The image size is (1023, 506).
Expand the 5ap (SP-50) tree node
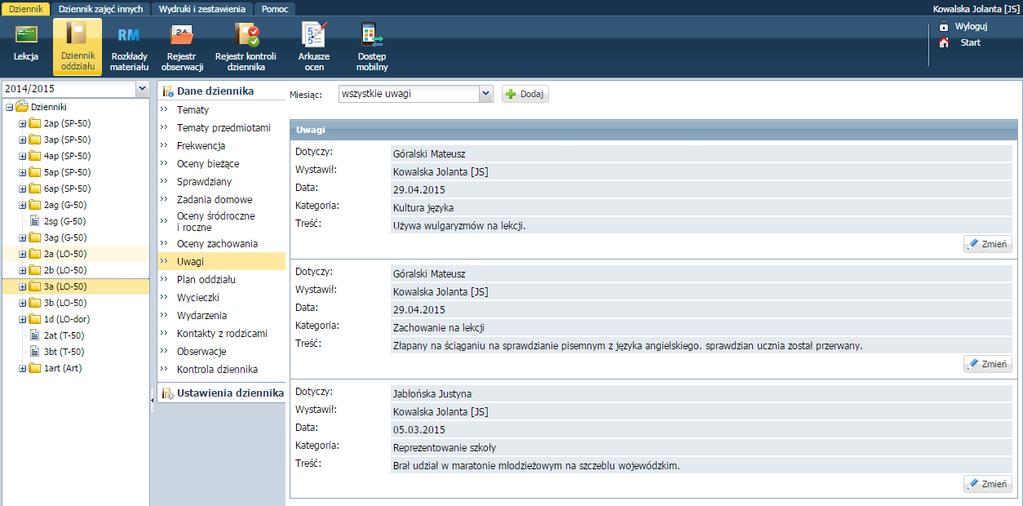[x=22, y=172]
